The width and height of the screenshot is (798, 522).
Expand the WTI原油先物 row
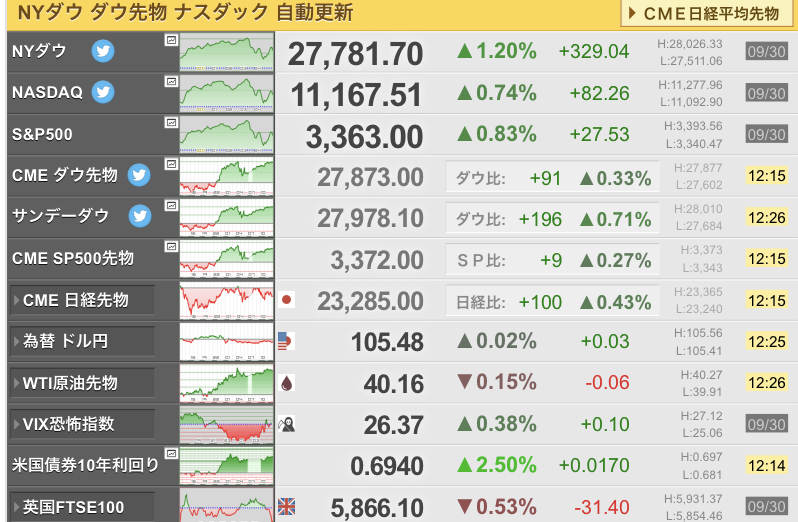[82, 383]
